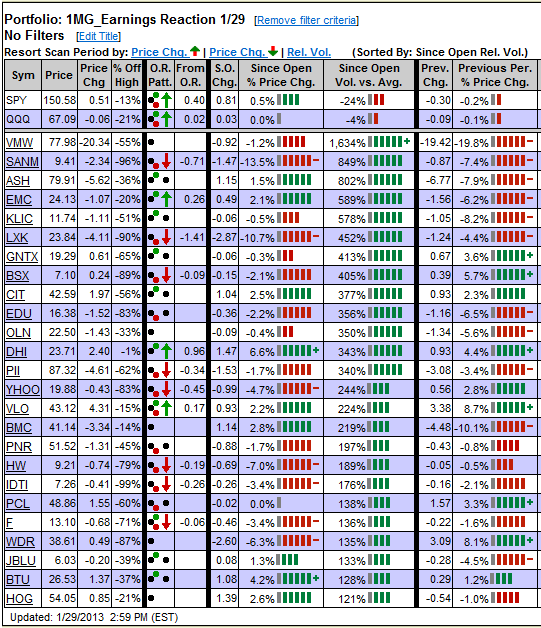This screenshot has height=628, width=541.
Task: Open the YHOO symbol link
Action: click(23, 390)
